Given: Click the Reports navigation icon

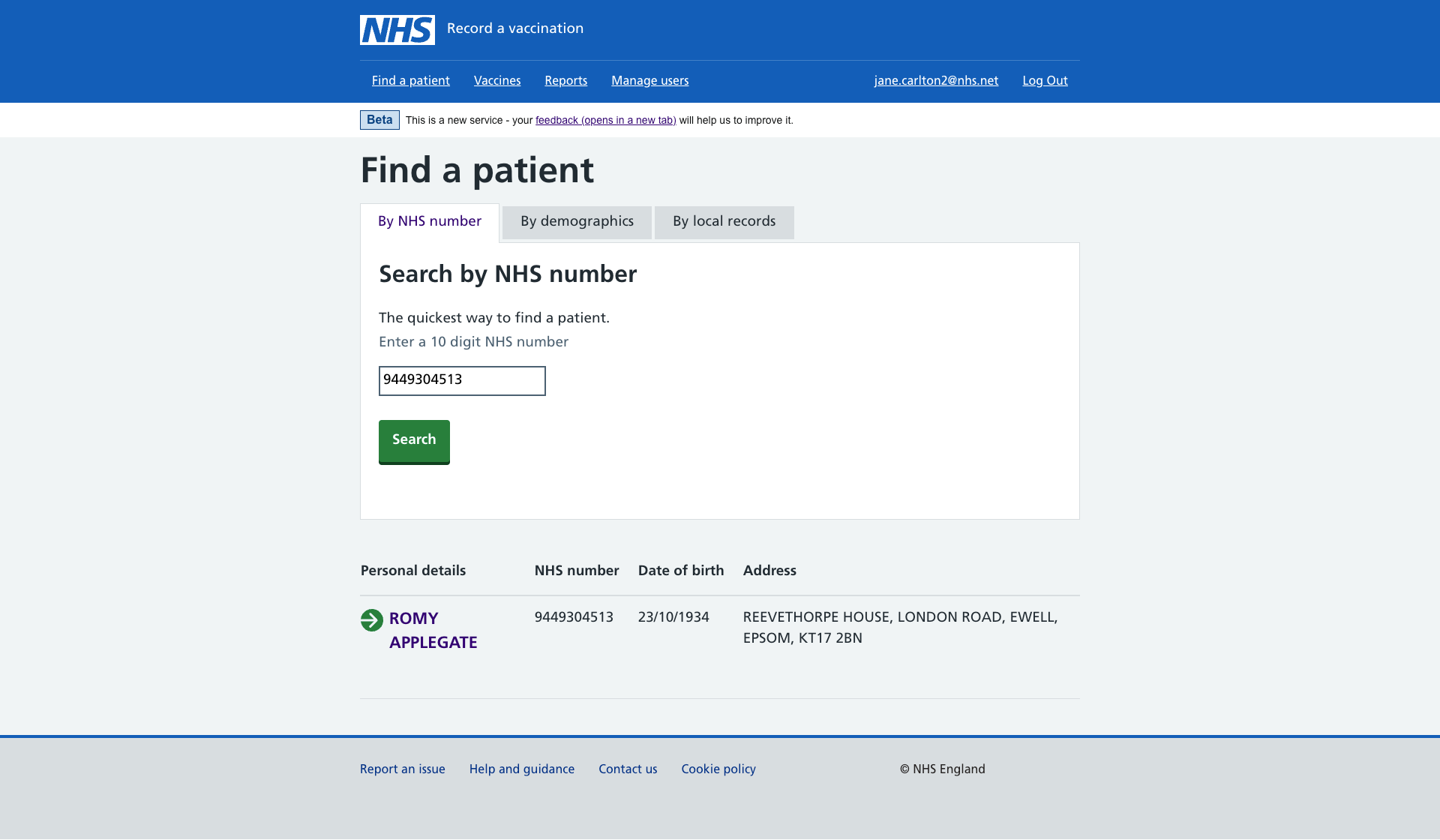Looking at the screenshot, I should [566, 81].
